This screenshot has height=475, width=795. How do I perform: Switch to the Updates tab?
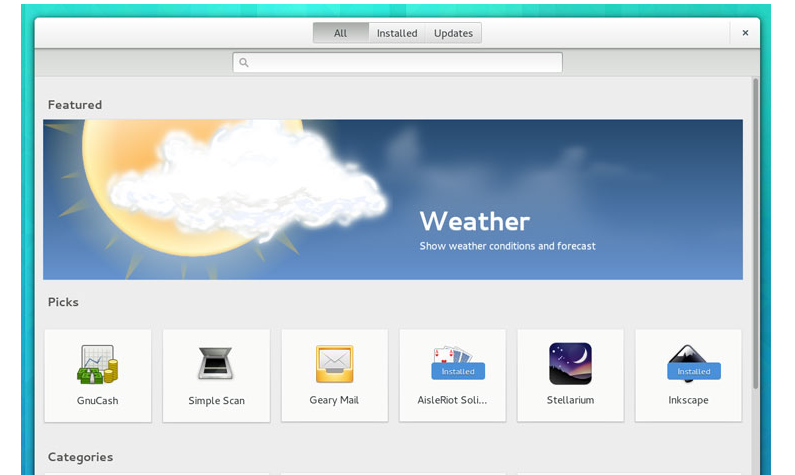click(x=453, y=33)
